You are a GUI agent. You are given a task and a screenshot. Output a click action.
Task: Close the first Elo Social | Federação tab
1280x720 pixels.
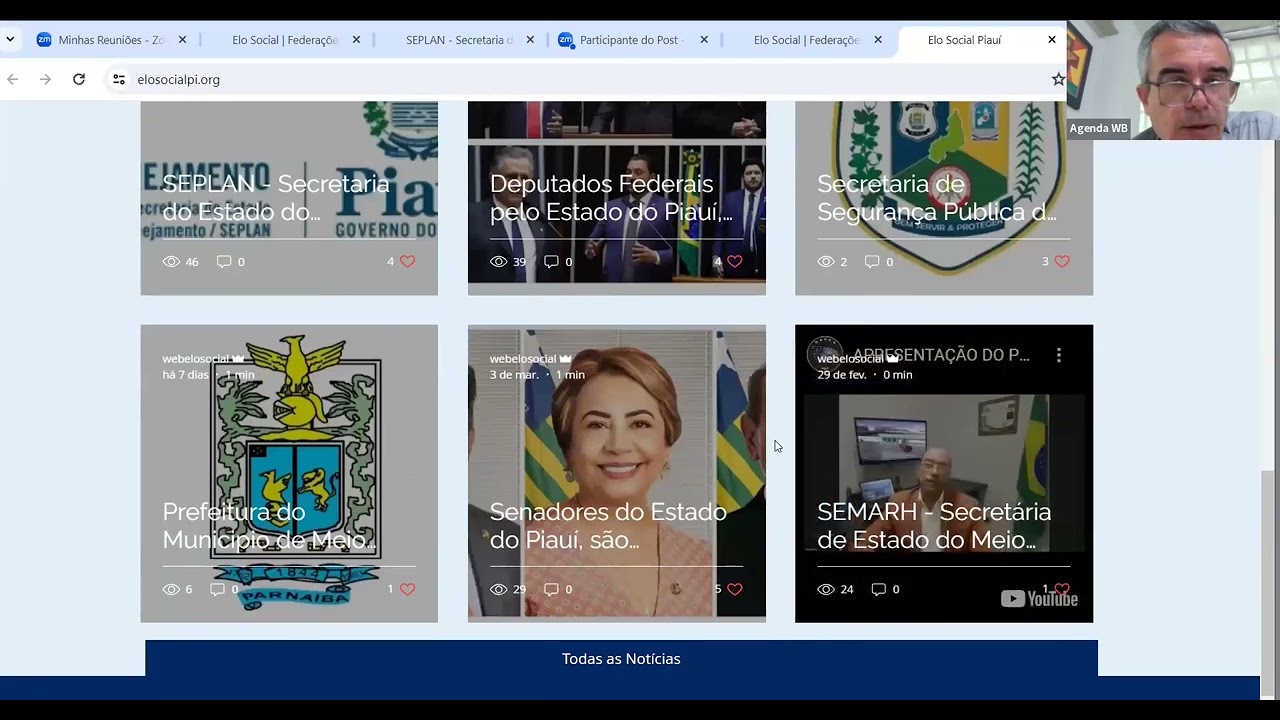pos(356,40)
